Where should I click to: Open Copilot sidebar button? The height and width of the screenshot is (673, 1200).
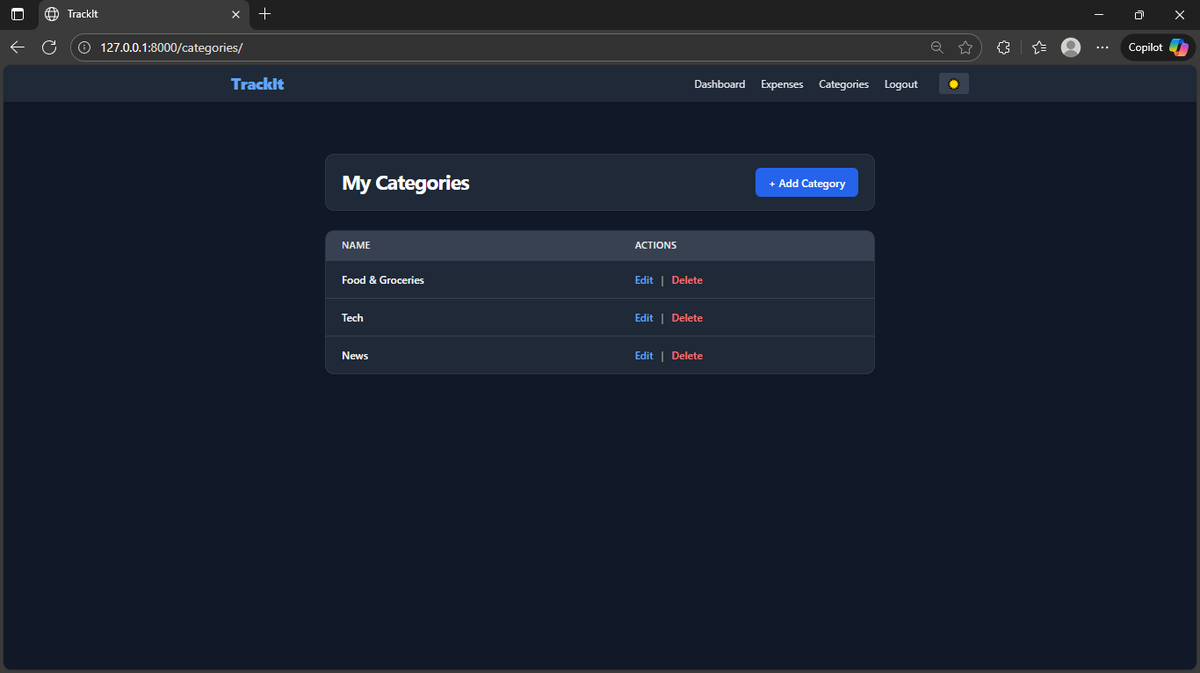click(x=1158, y=47)
